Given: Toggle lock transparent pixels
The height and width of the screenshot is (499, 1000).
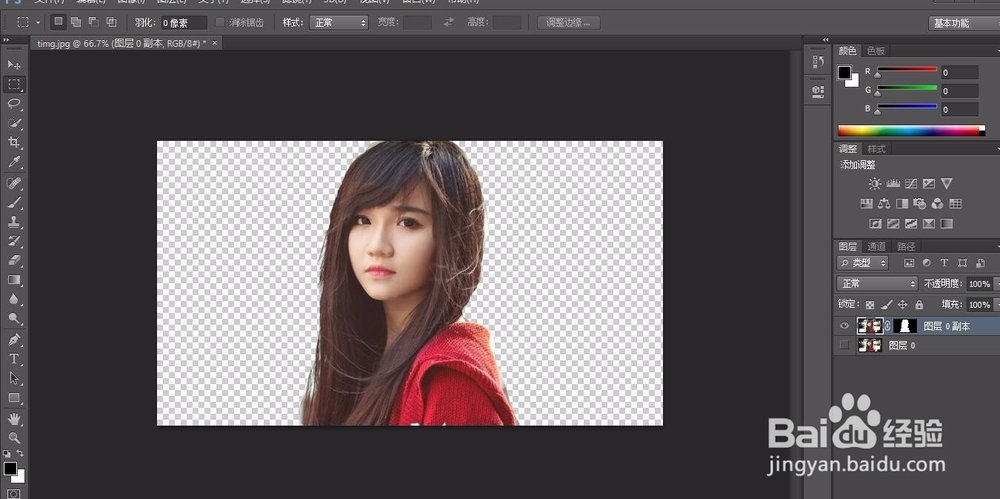Looking at the screenshot, I should 869,305.
